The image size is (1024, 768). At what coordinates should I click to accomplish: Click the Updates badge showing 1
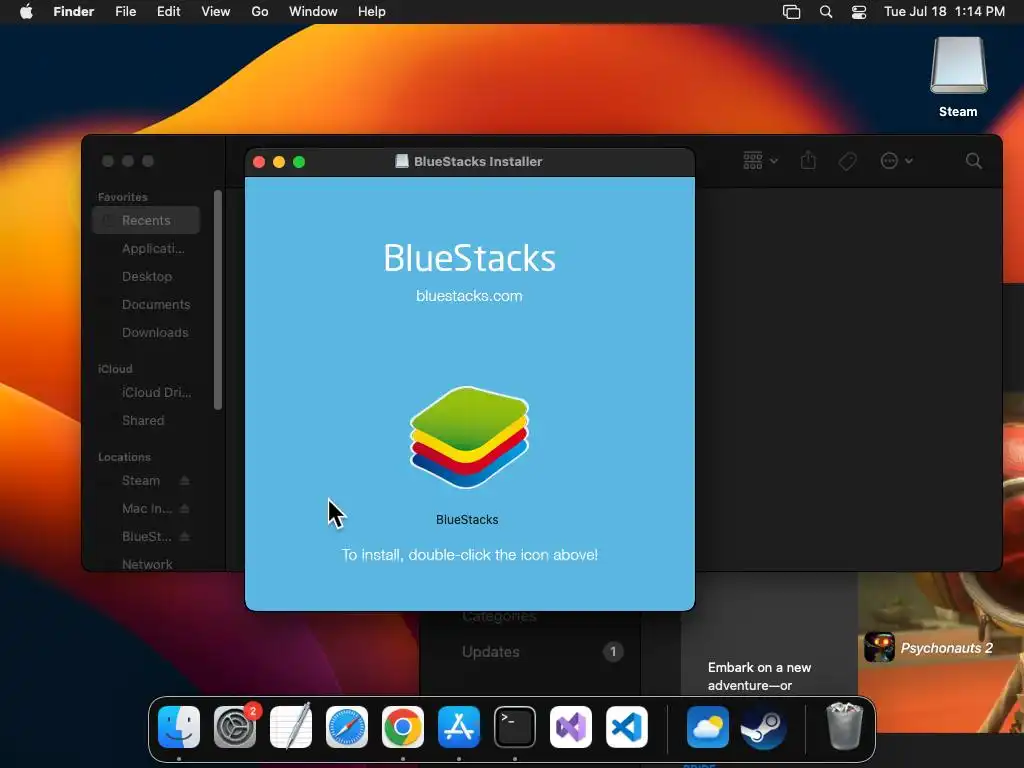(x=613, y=652)
